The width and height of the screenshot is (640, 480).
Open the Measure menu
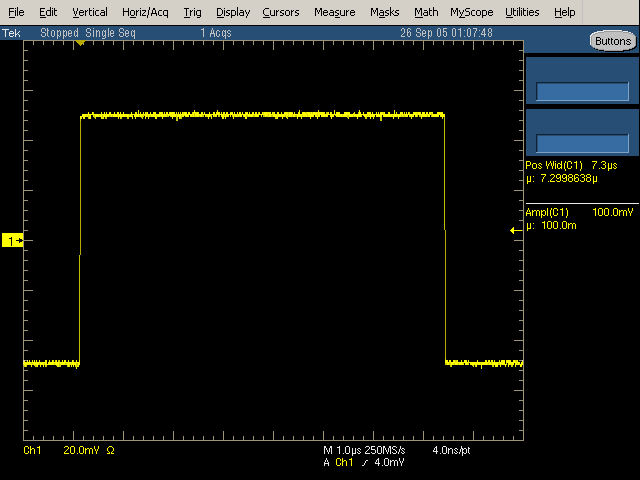[x=334, y=12]
